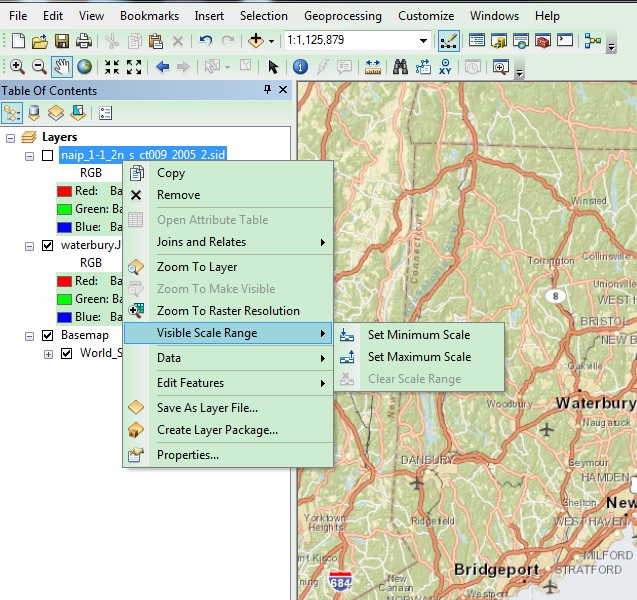The height and width of the screenshot is (600, 637).
Task: Click the List By Drawing Order icon
Action: 12,113
